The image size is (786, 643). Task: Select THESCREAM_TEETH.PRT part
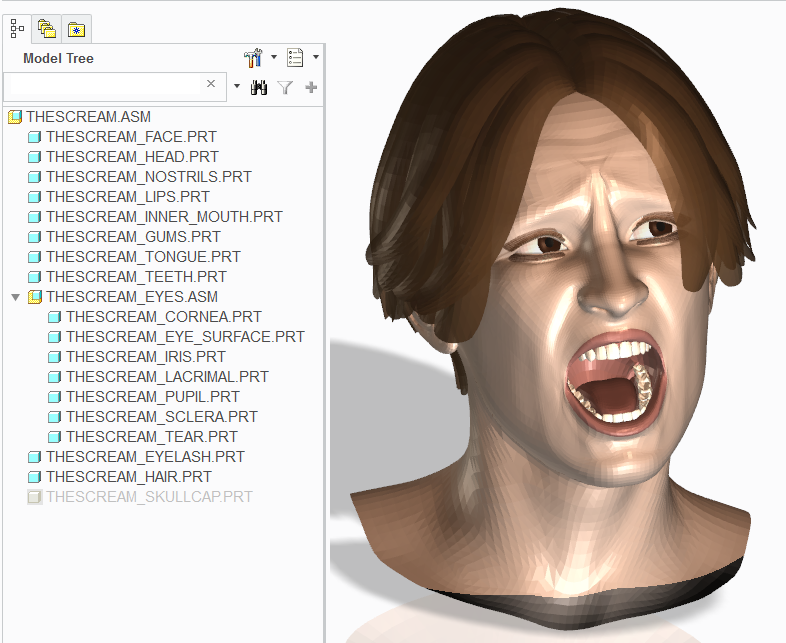[136, 277]
